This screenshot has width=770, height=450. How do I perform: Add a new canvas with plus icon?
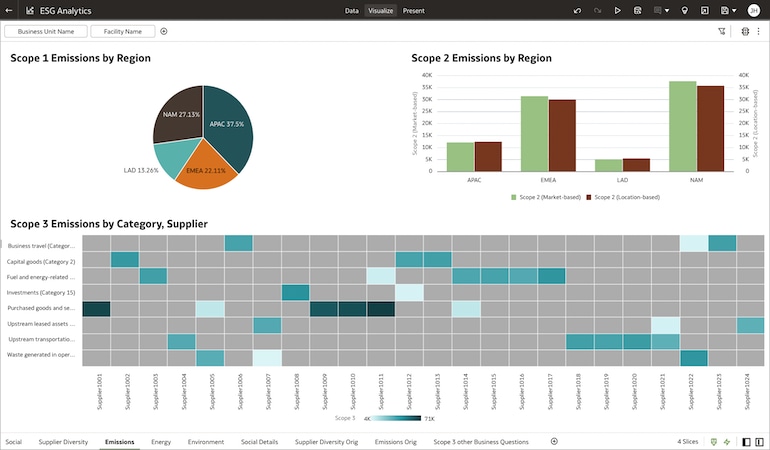pyautogui.click(x=554, y=441)
